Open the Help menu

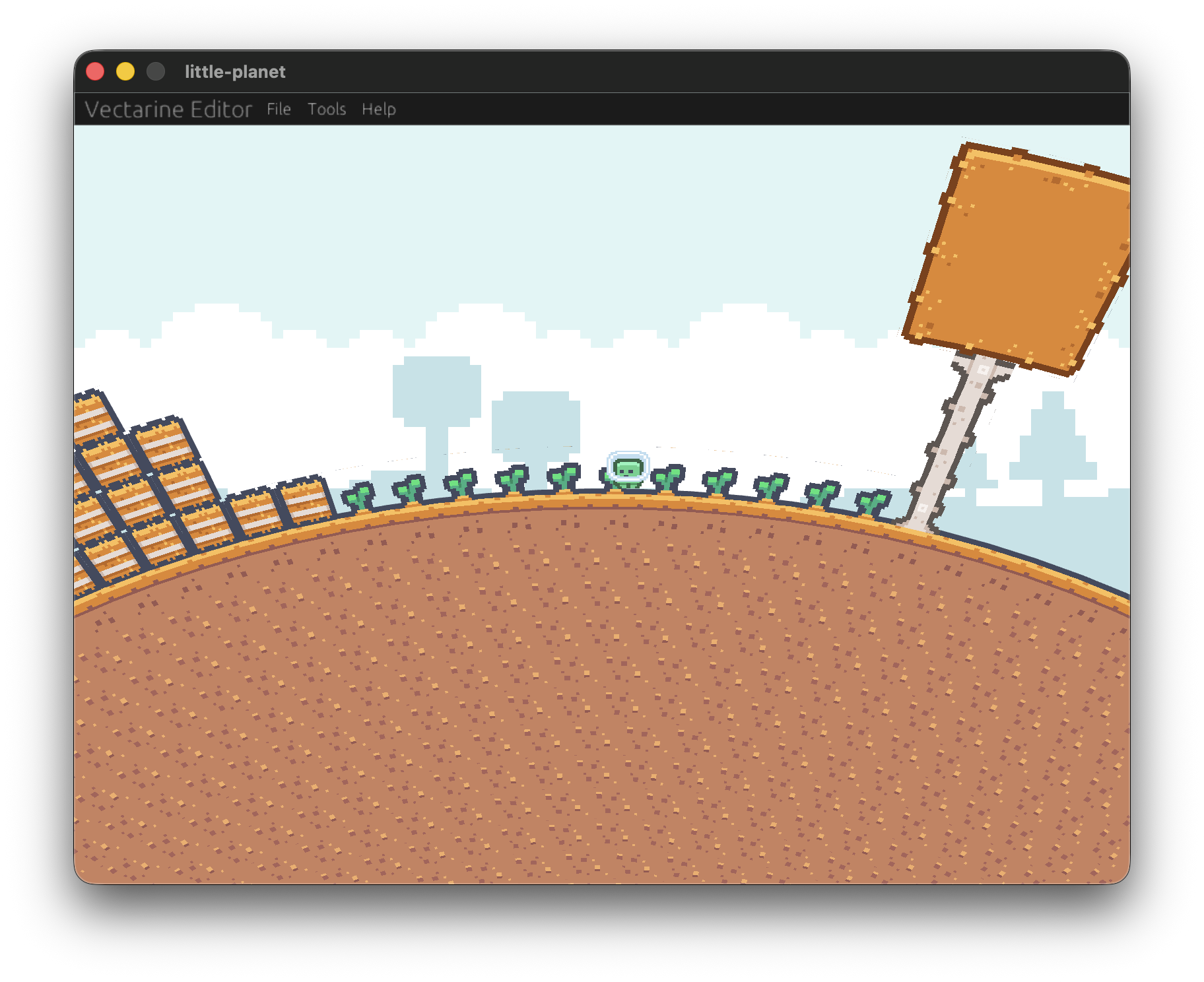pyautogui.click(x=379, y=109)
